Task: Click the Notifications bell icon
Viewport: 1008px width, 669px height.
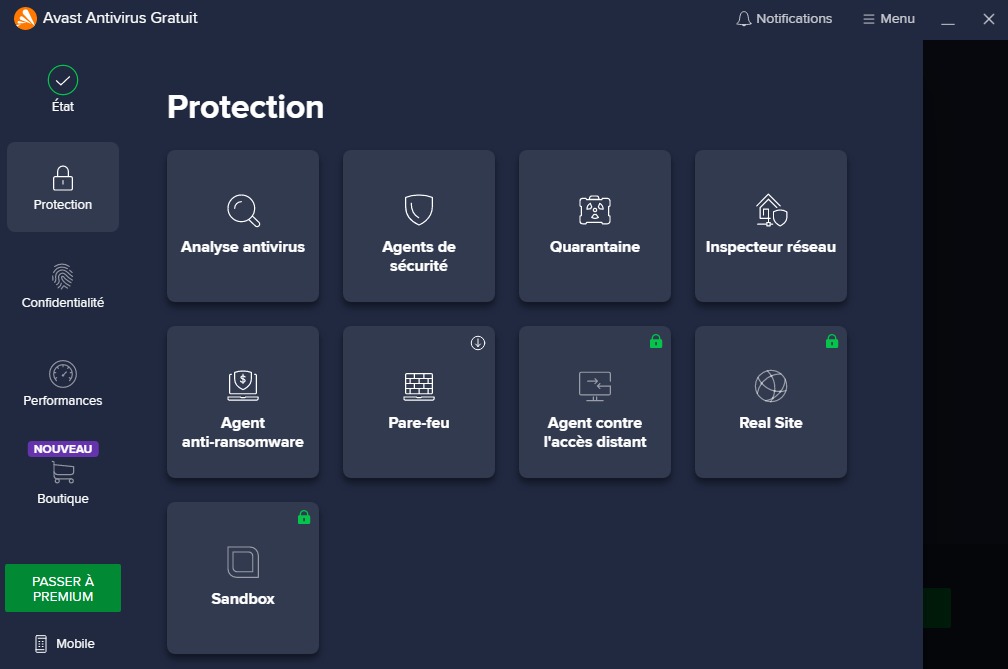Action: pyautogui.click(x=743, y=19)
